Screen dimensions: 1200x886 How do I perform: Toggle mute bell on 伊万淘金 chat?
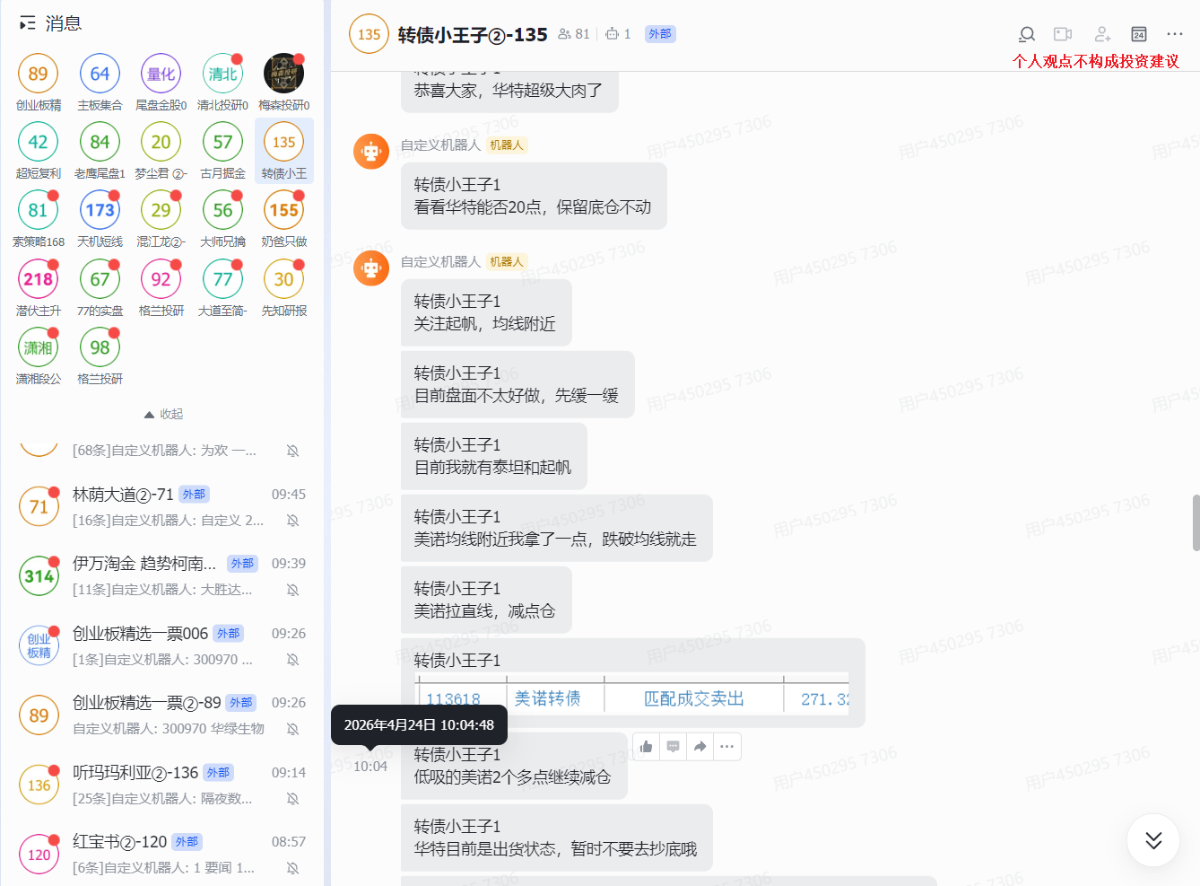pyautogui.click(x=292, y=589)
